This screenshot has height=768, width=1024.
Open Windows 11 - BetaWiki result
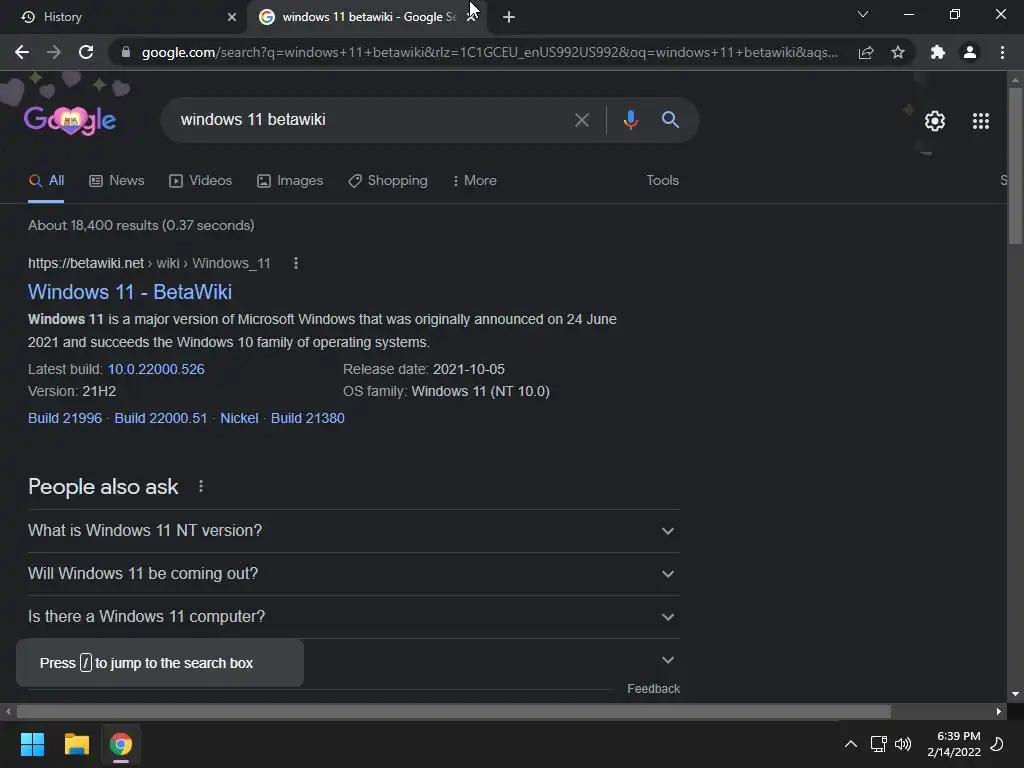(130, 292)
